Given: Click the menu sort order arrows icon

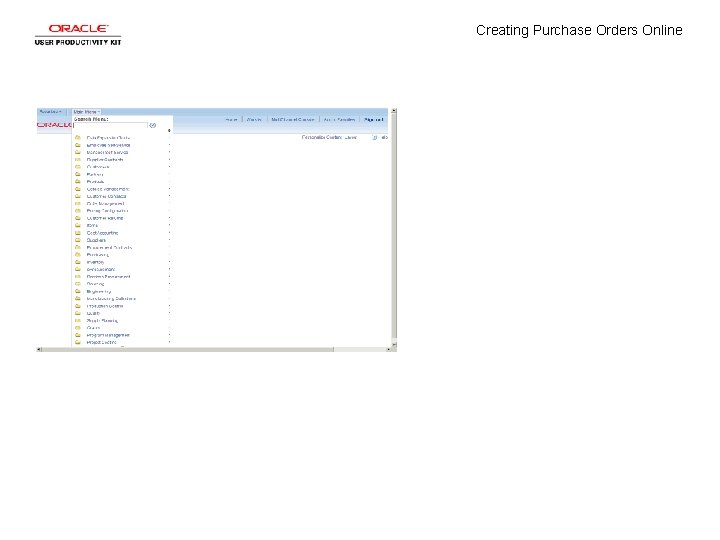Looking at the screenshot, I should [169, 131].
